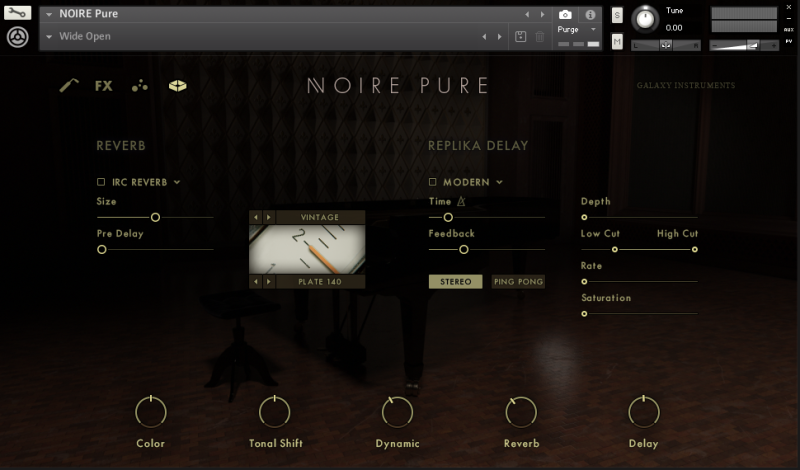Viewport: 800px width, 470px height.
Task: Click the Tonal Shift knob
Action: click(x=274, y=412)
